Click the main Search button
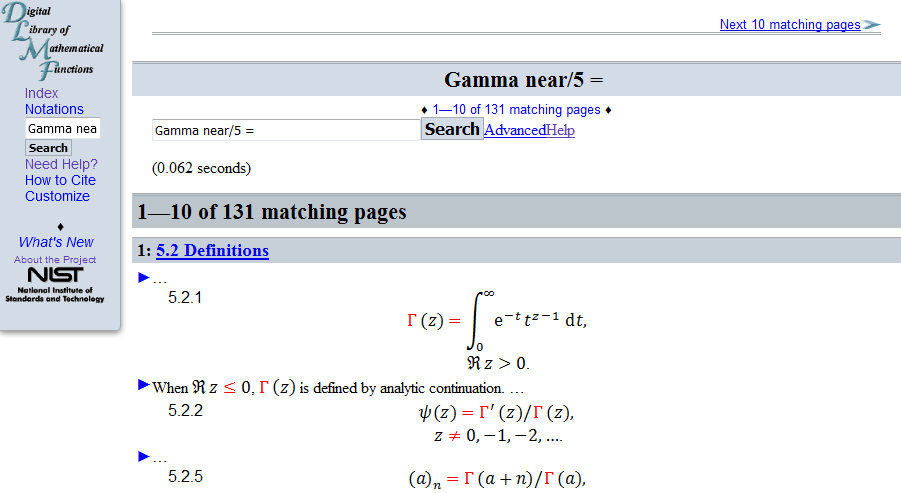901x493 pixels. pyautogui.click(x=452, y=129)
